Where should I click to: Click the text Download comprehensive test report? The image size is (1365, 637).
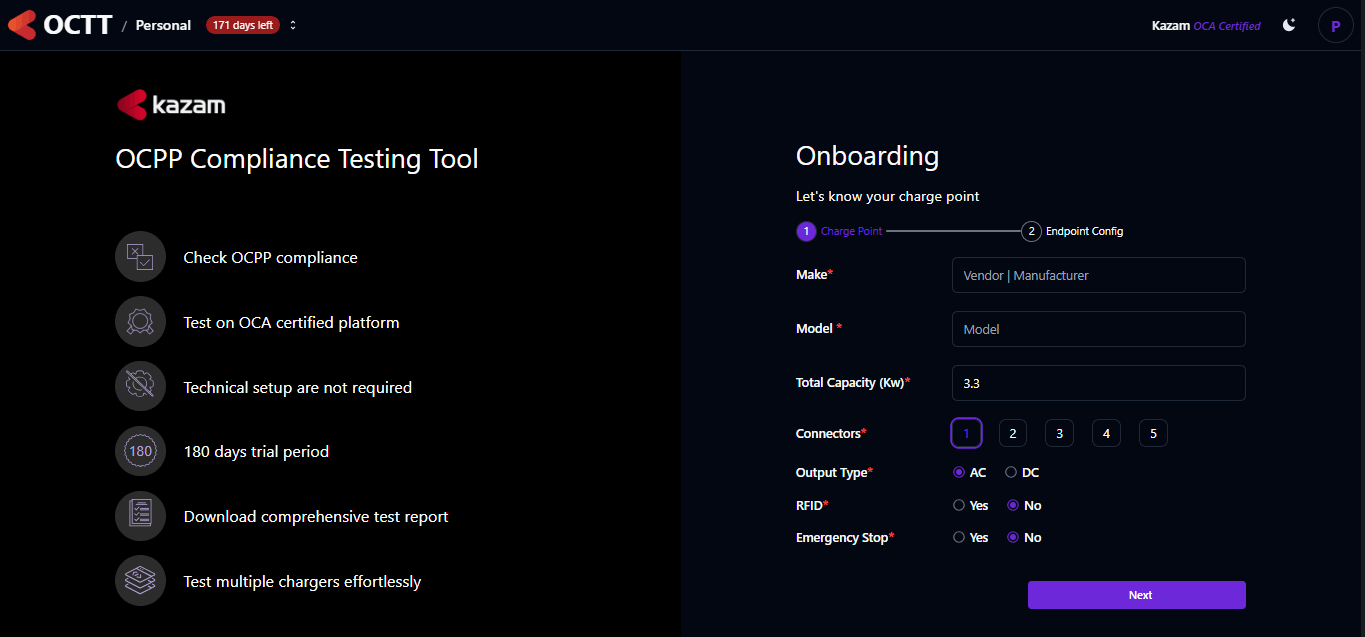tap(316, 517)
